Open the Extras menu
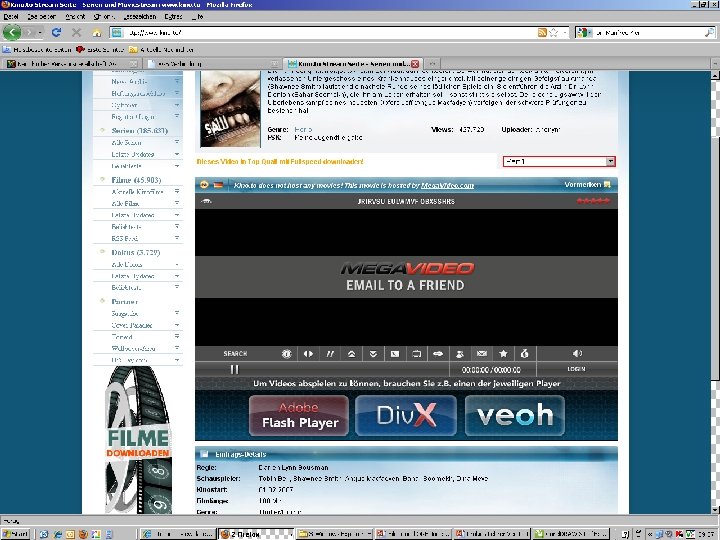The height and width of the screenshot is (540, 720). (x=173, y=17)
